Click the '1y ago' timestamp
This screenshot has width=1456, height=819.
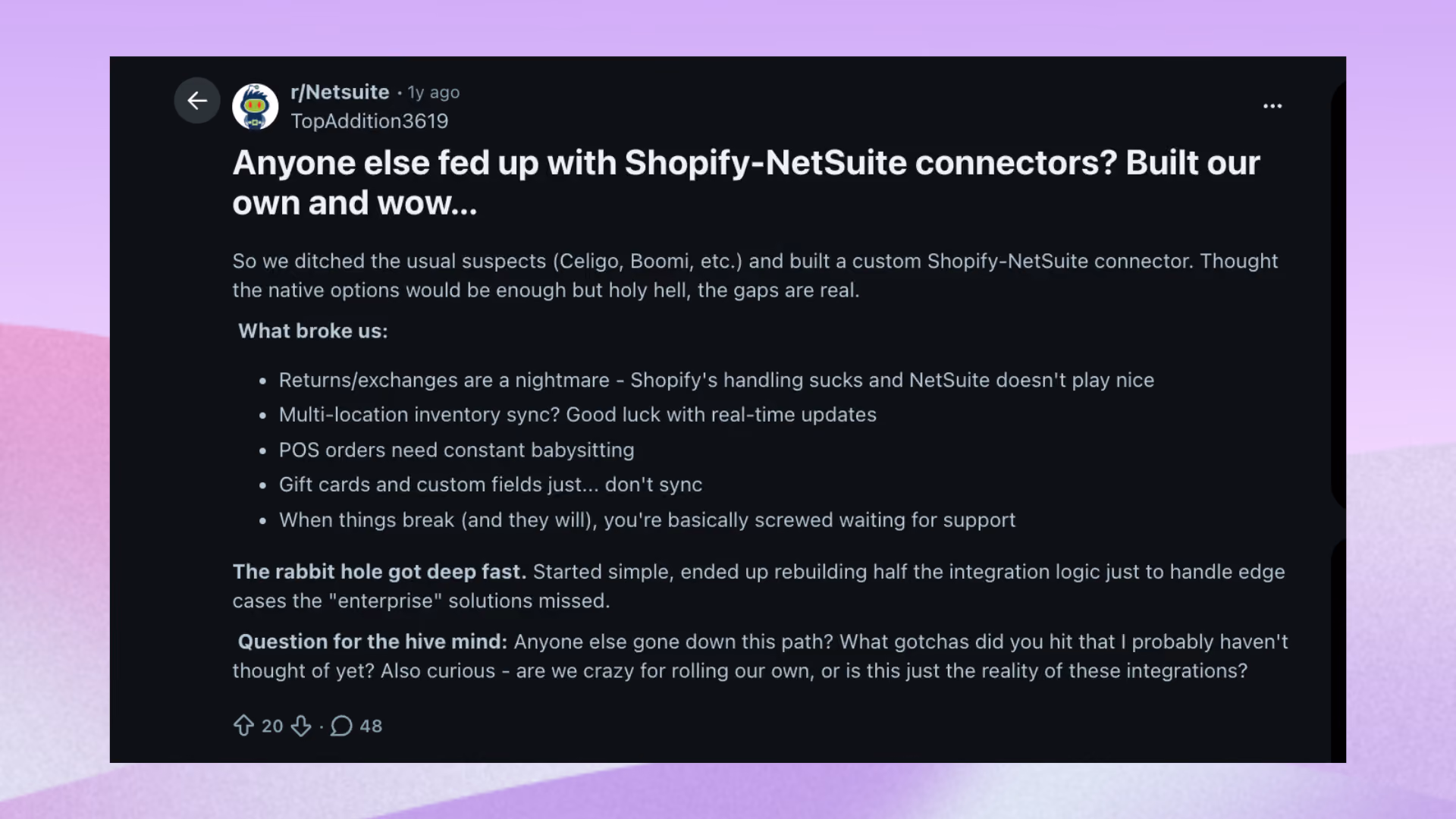(x=434, y=93)
